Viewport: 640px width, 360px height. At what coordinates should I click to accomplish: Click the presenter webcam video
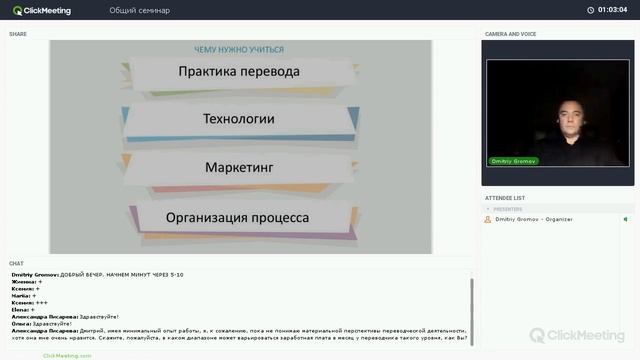click(x=558, y=113)
